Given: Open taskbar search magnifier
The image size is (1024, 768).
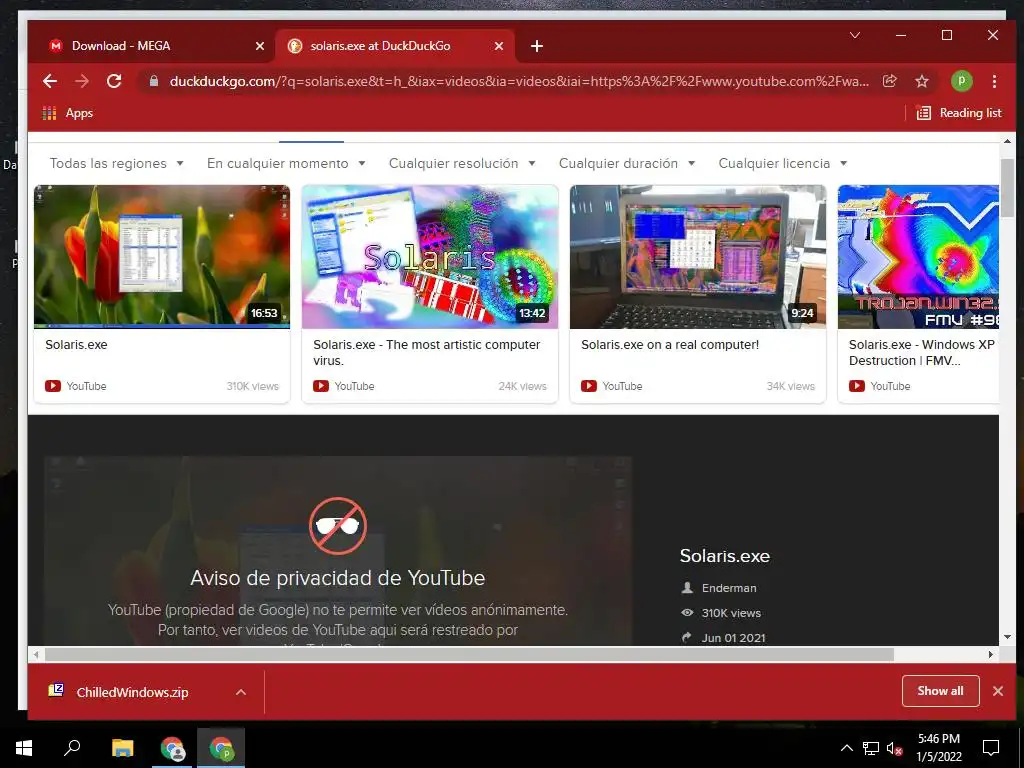Looking at the screenshot, I should point(72,748).
